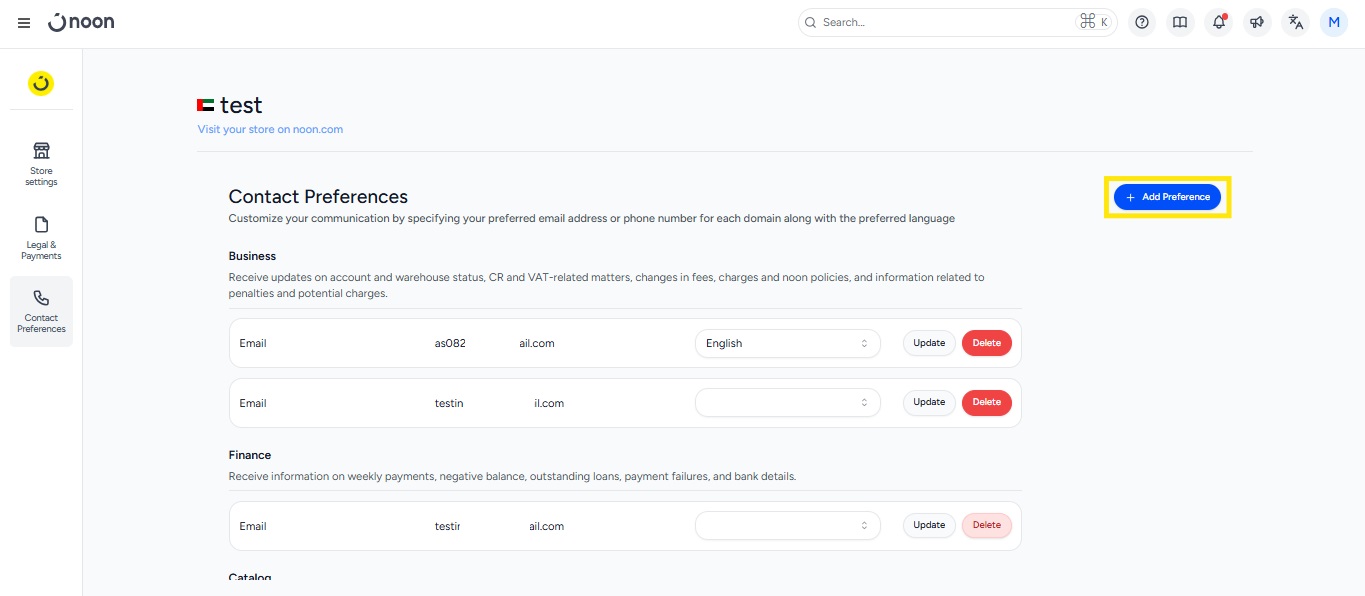
Task: Open announcements megaphone icon
Action: point(1257,22)
